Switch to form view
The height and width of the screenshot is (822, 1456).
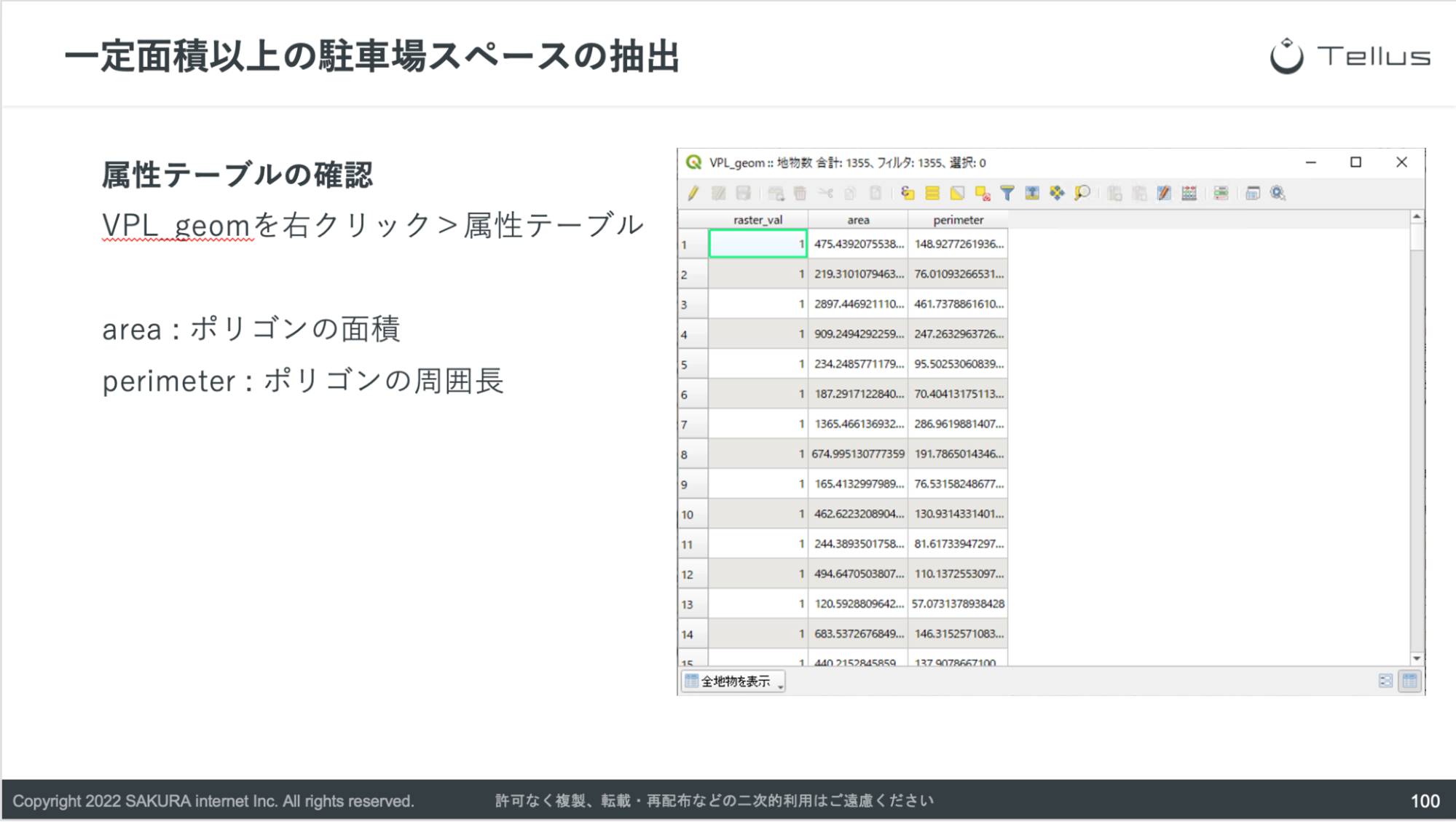(x=1385, y=681)
